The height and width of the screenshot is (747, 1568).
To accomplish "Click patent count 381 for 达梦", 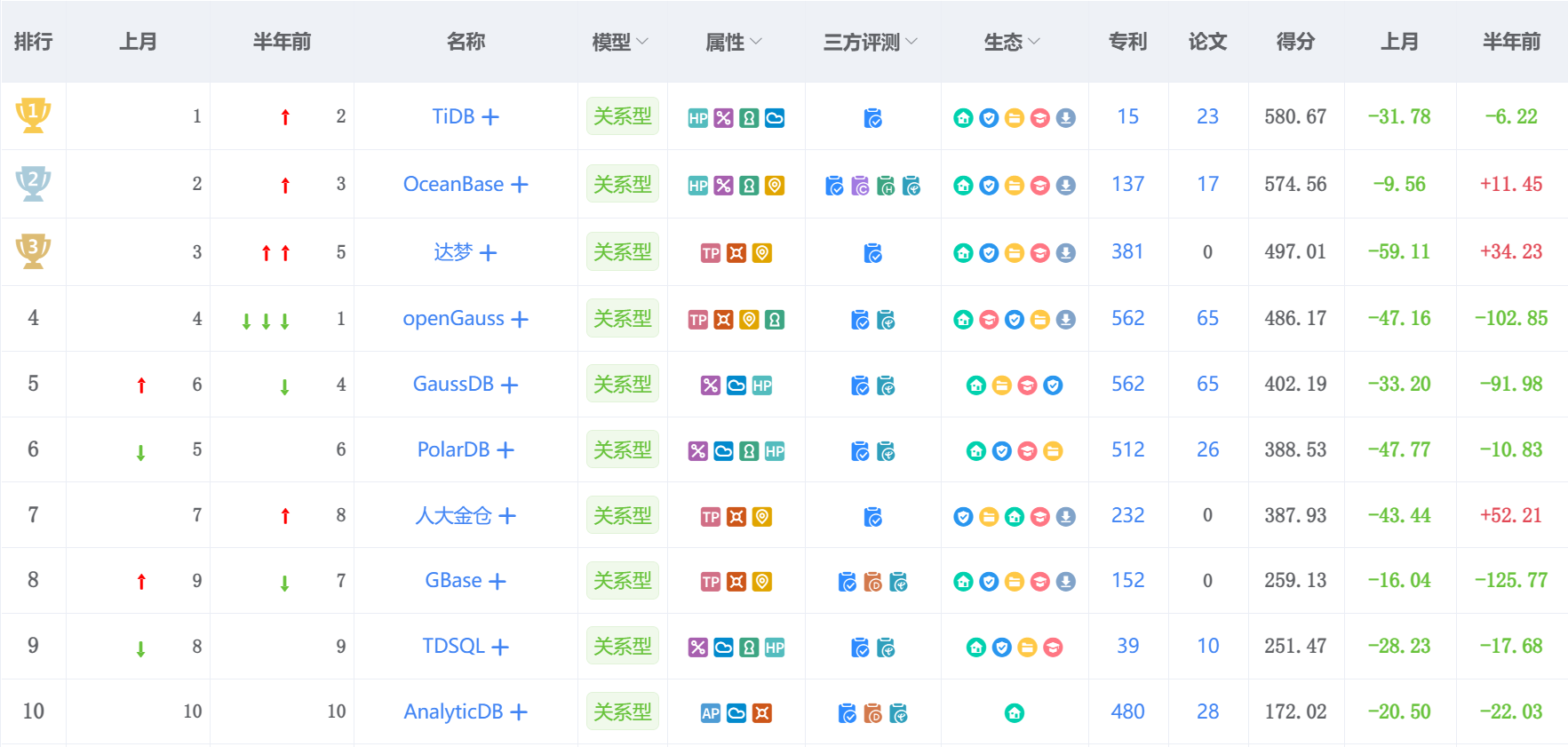I will point(1128,252).
